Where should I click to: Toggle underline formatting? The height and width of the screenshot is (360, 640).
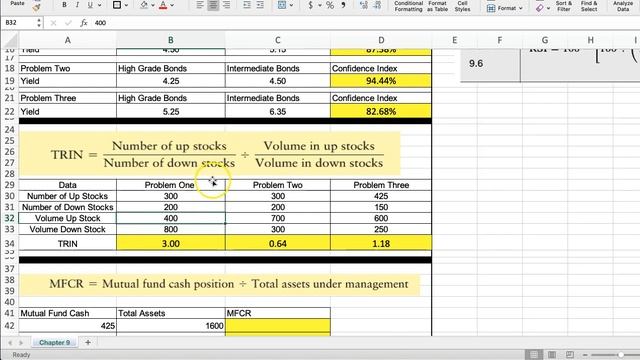coord(89,5)
